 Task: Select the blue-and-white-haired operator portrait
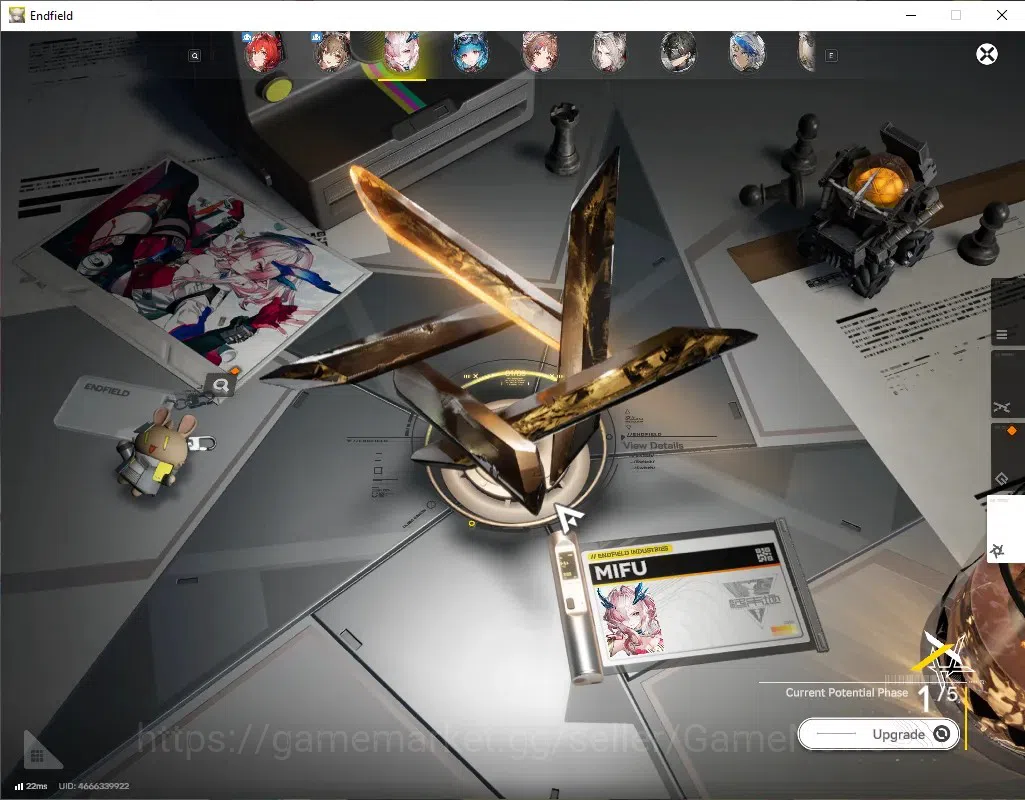coord(747,52)
